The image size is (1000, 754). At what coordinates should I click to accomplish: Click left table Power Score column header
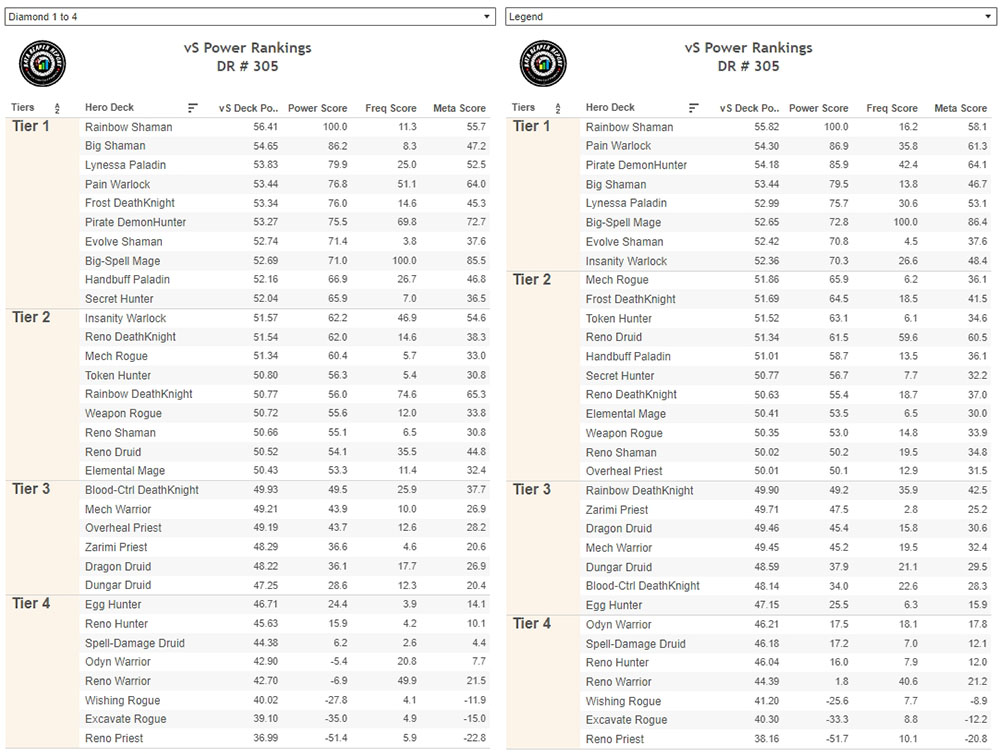click(x=318, y=108)
